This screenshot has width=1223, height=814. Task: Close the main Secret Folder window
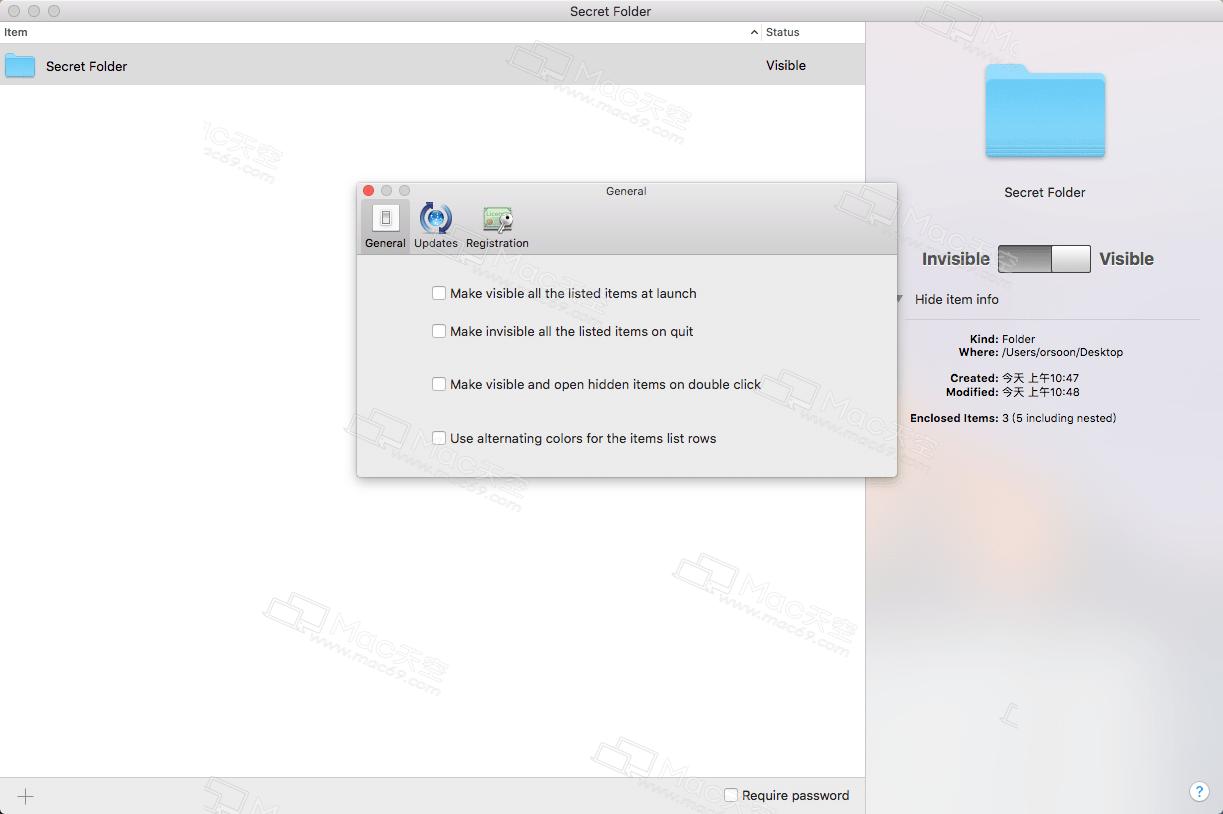pyautogui.click(x=14, y=11)
